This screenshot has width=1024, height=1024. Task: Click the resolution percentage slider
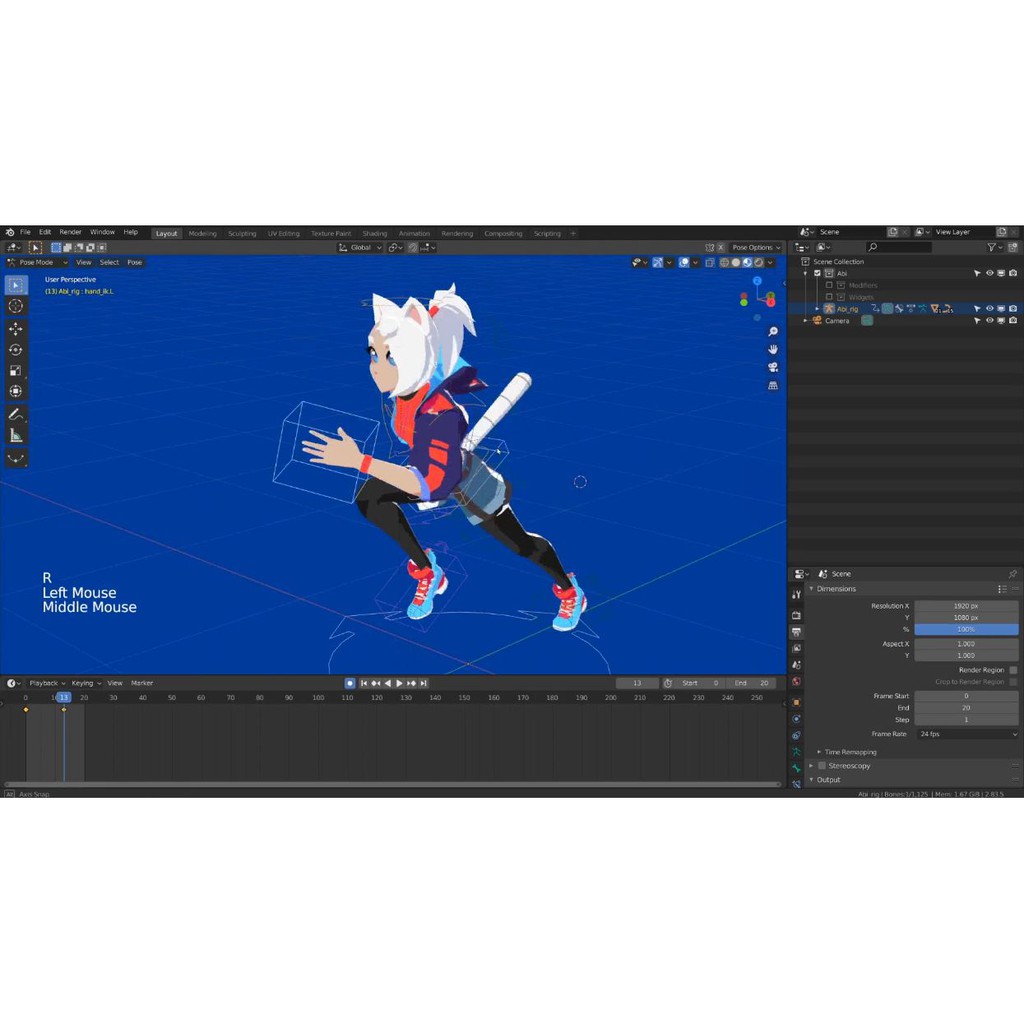(966, 630)
